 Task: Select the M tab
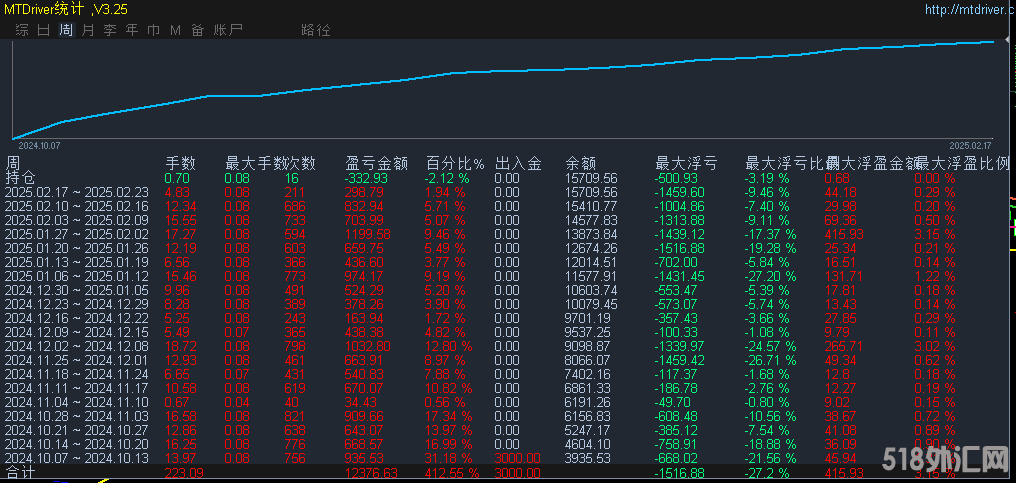[175, 30]
